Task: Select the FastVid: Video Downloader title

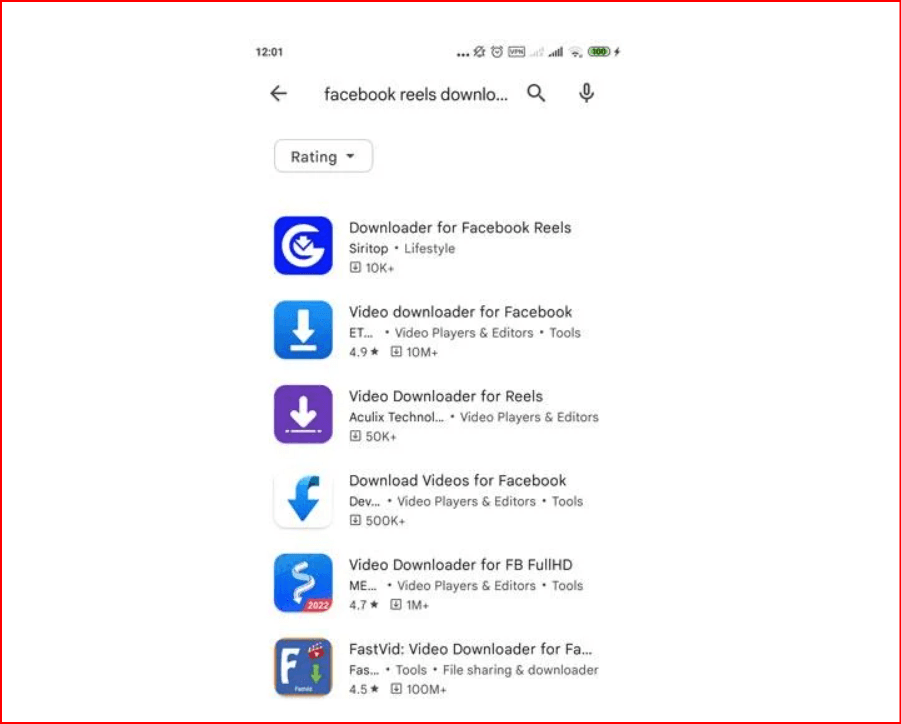Action: (x=471, y=649)
